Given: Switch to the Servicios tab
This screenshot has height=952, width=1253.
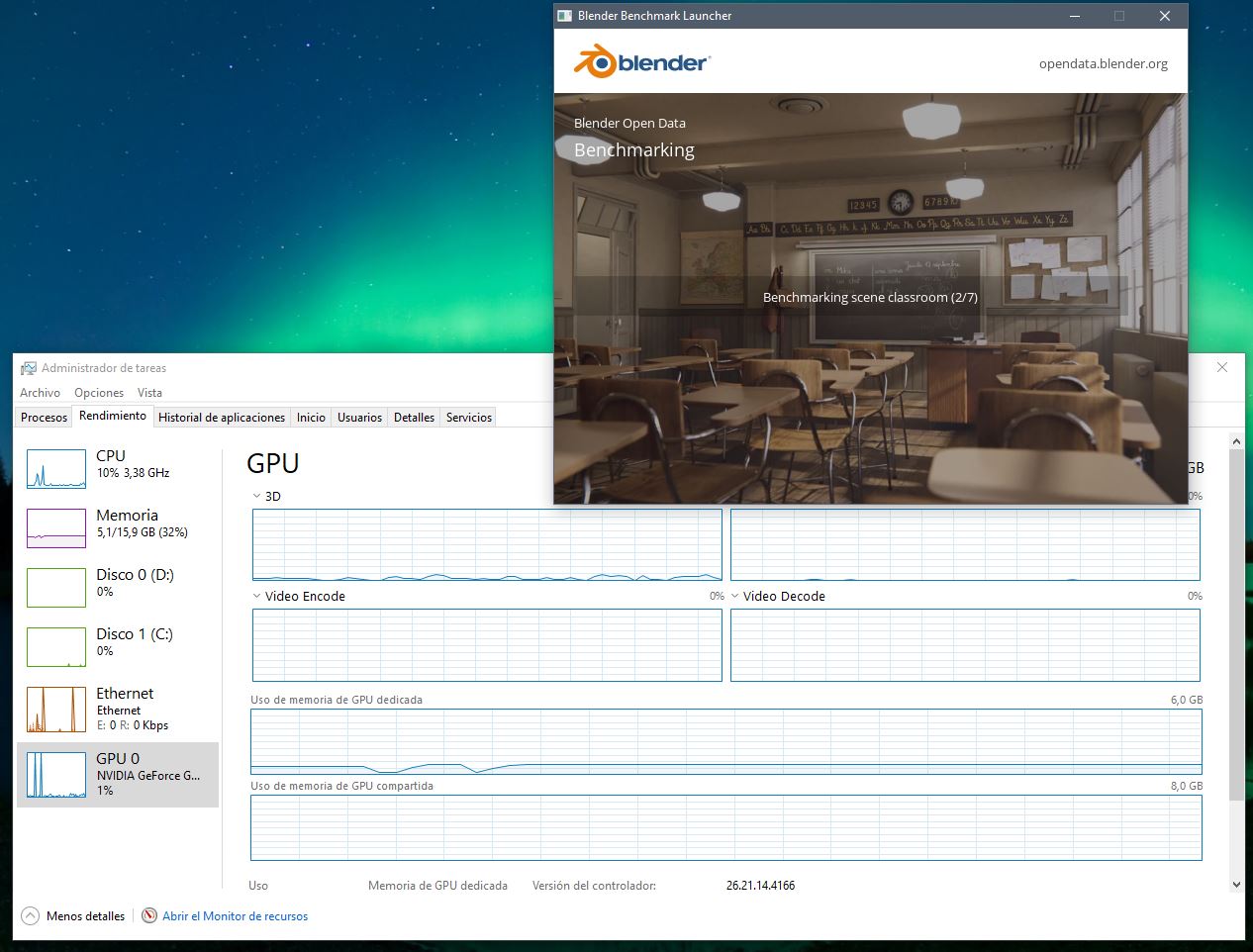Looking at the screenshot, I should 469,418.
